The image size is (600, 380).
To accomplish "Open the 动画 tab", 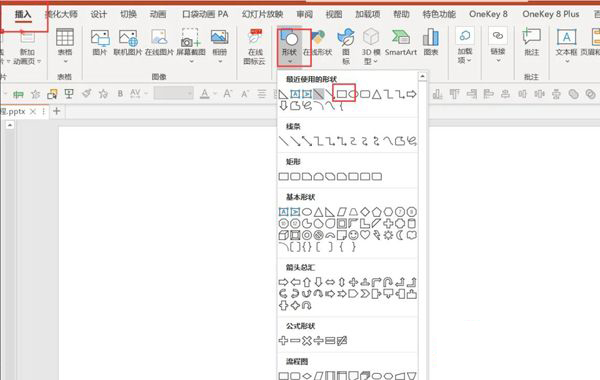I will point(158,15).
